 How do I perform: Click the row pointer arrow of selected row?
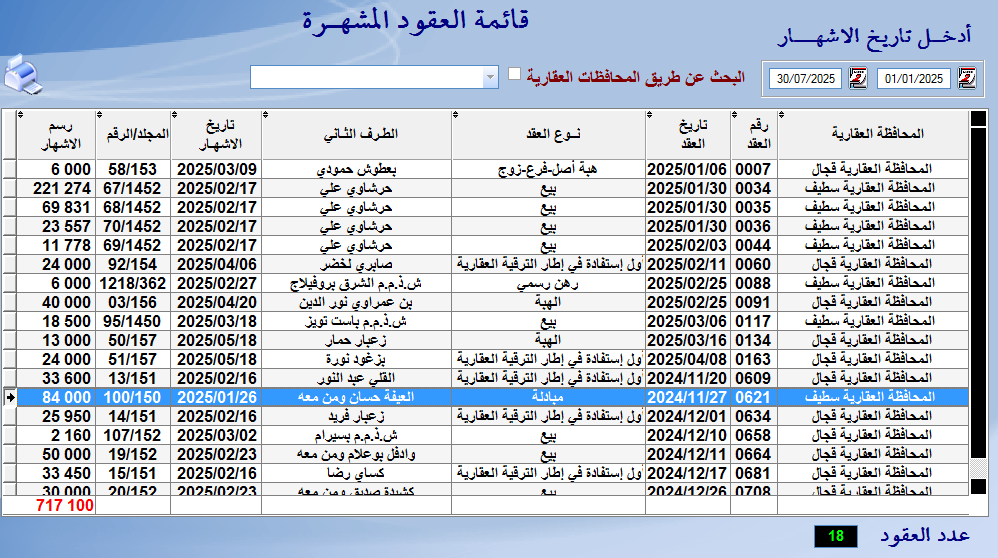(10, 397)
